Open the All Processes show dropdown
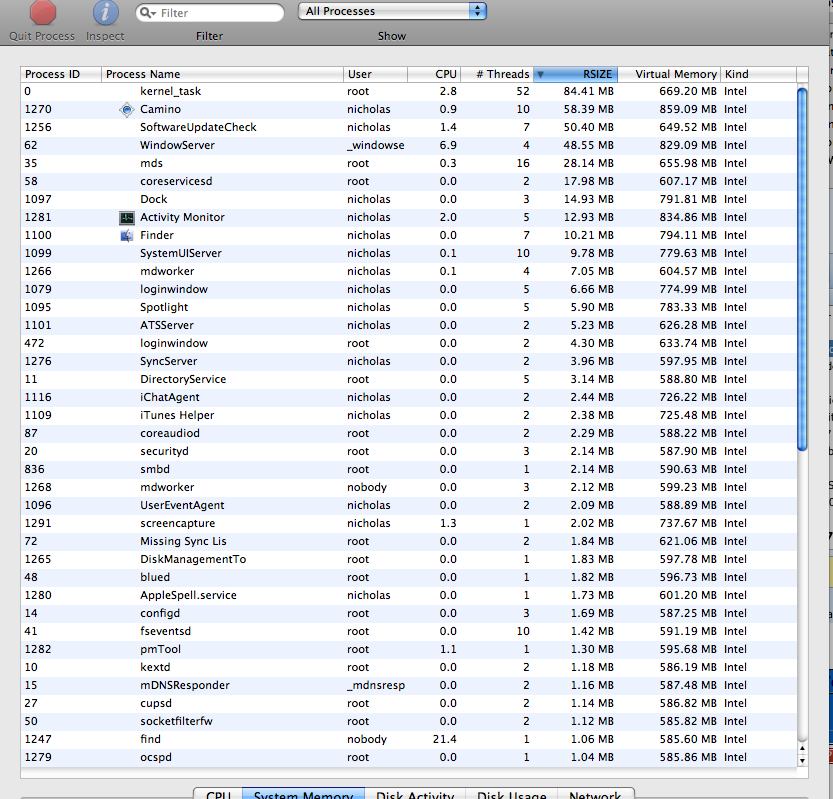 click(392, 11)
